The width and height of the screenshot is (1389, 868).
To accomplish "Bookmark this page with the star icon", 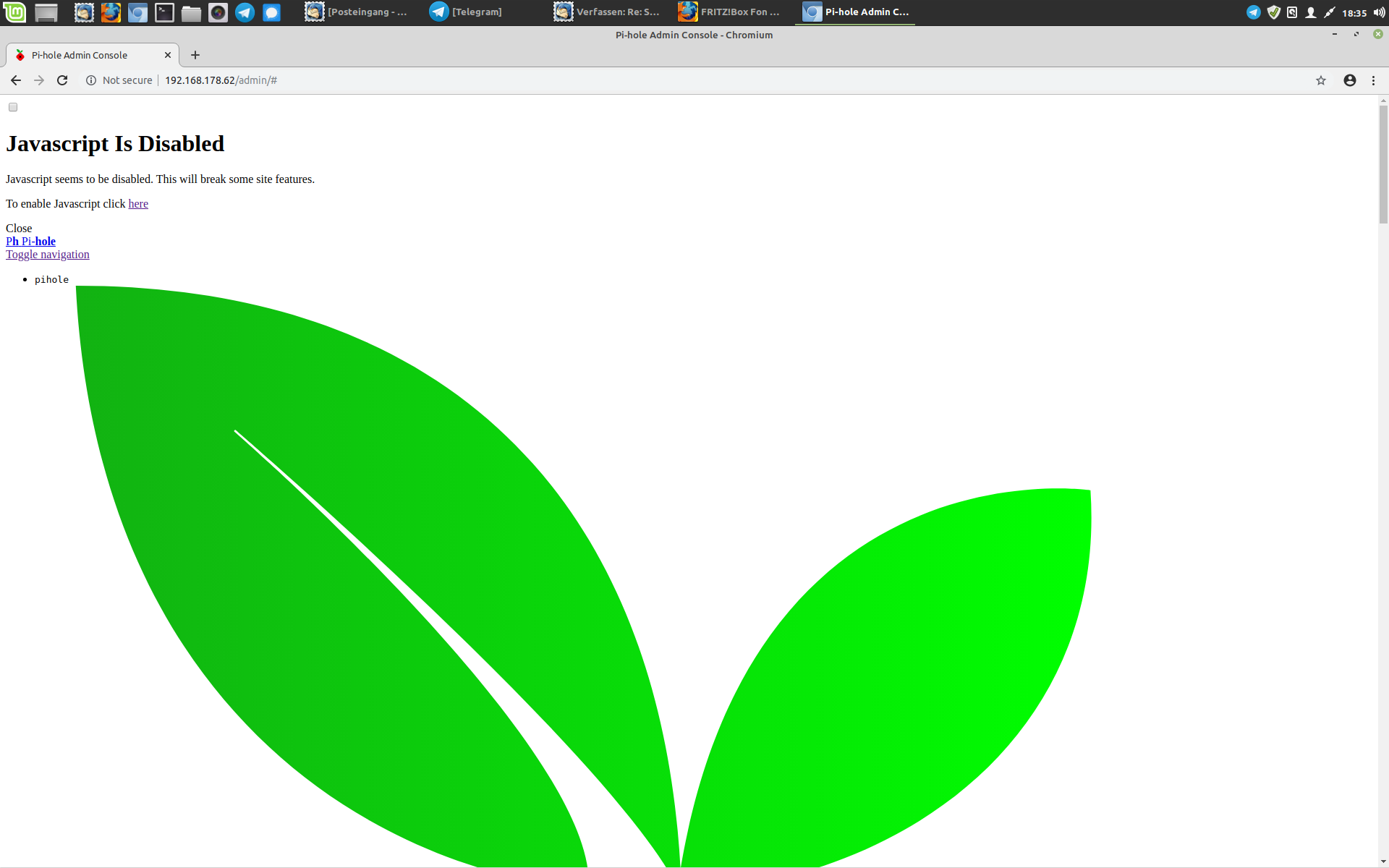I will [1321, 80].
